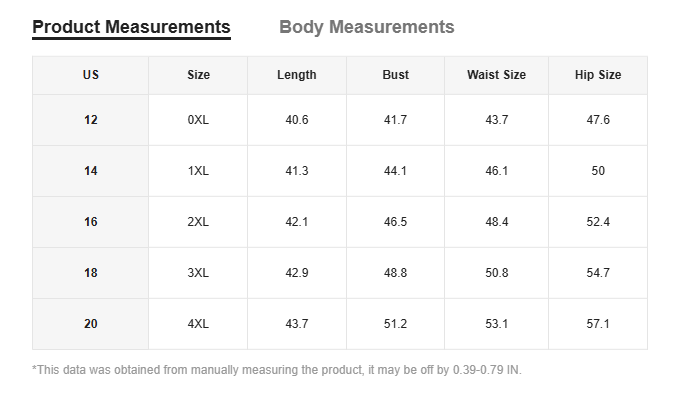
Task: Click the US column header
Action: click(x=91, y=75)
